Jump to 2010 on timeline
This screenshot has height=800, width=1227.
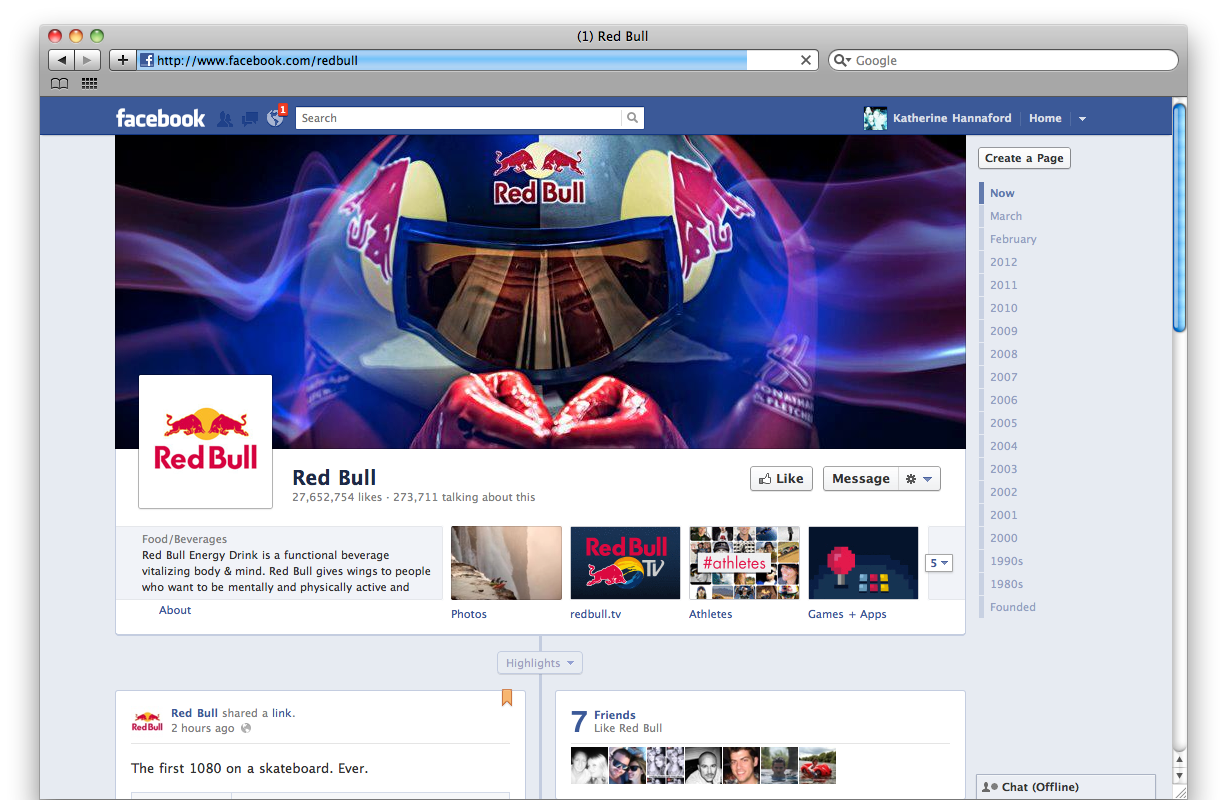[1004, 308]
